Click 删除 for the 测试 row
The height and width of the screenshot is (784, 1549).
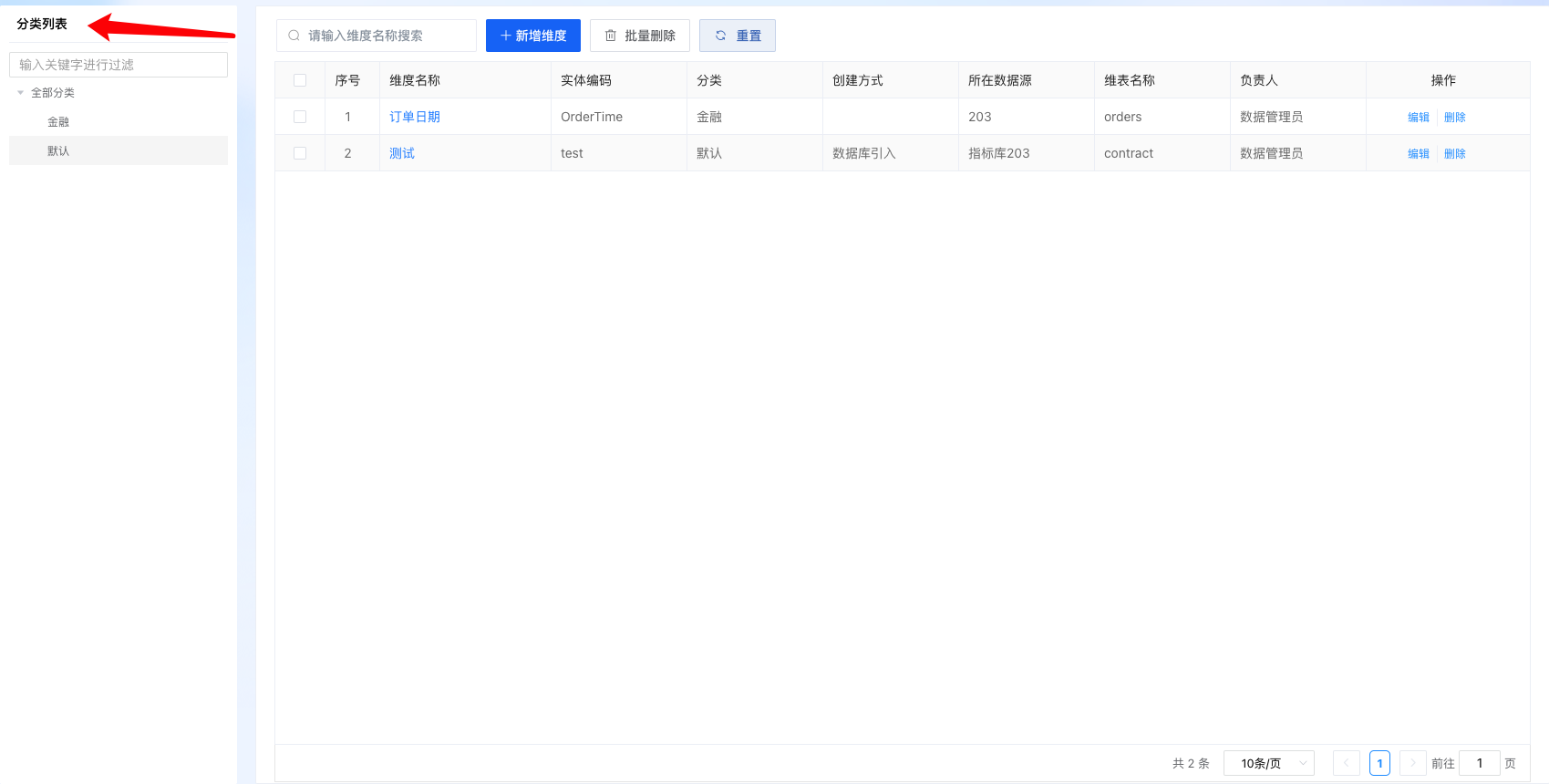coord(1454,153)
